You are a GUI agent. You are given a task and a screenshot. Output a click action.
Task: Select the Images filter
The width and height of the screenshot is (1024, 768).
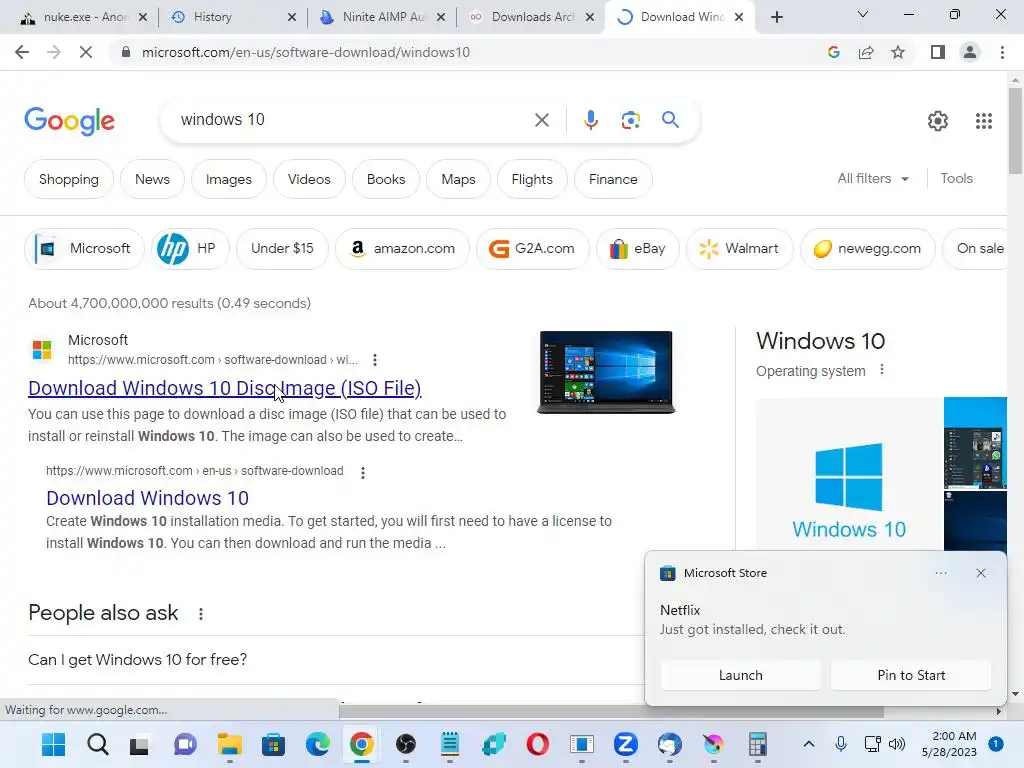[229, 180]
